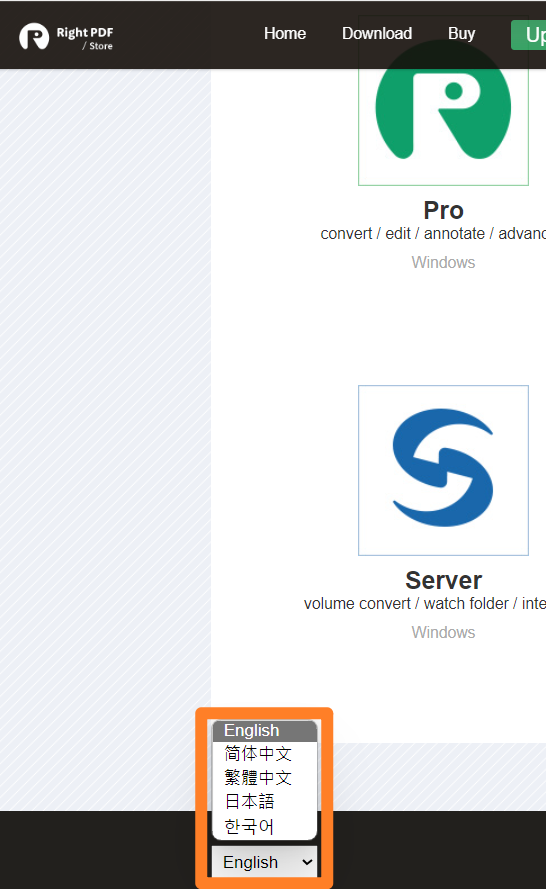Click the green Pro product logo

pyautogui.click(x=443, y=102)
